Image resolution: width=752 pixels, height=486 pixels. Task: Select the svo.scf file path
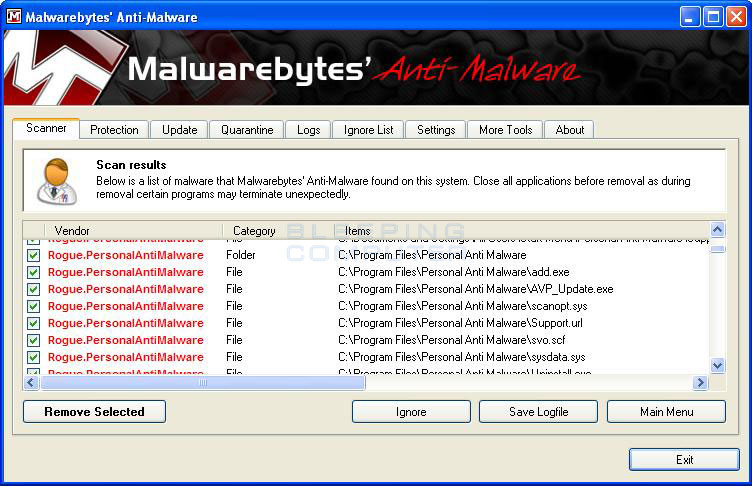(452, 340)
